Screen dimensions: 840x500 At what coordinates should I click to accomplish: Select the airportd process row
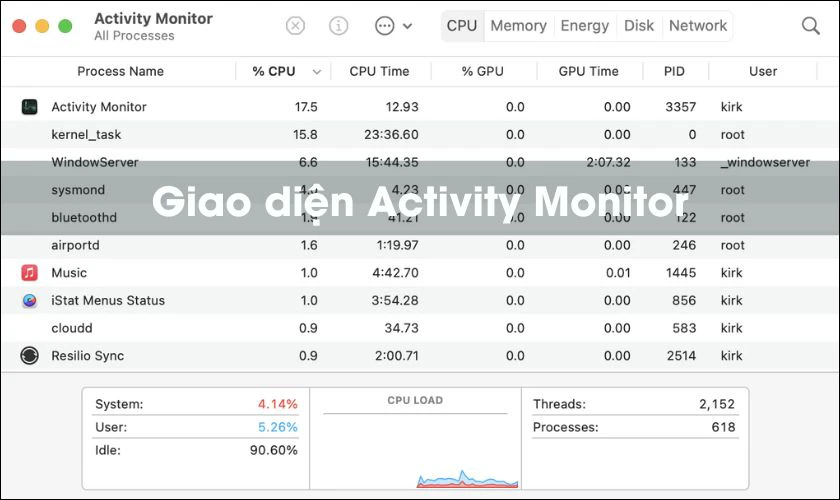420,245
